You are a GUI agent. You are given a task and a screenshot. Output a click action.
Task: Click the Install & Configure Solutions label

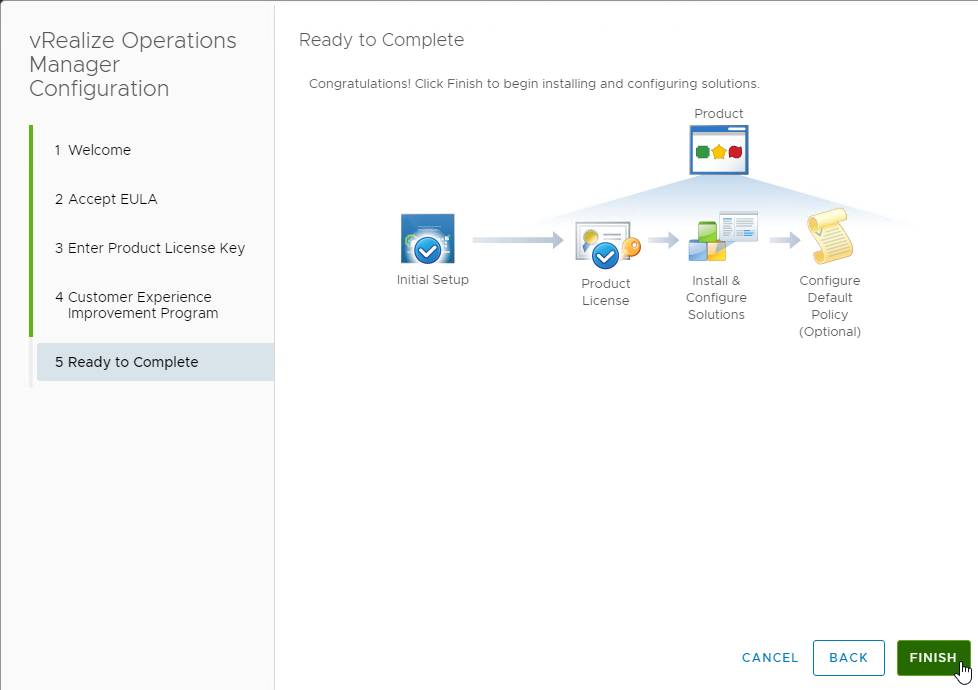tap(716, 298)
